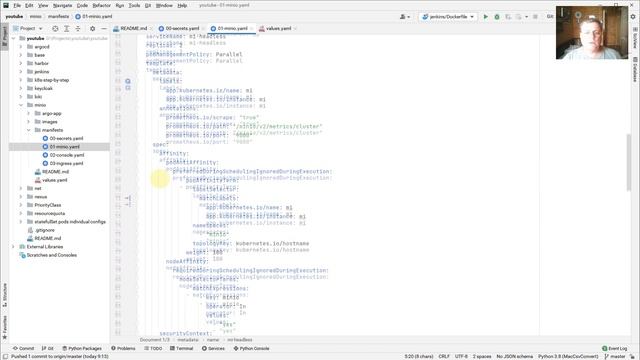Screen dimensions: 640x360
Task: Open the Database side panel
Action: click(635, 69)
